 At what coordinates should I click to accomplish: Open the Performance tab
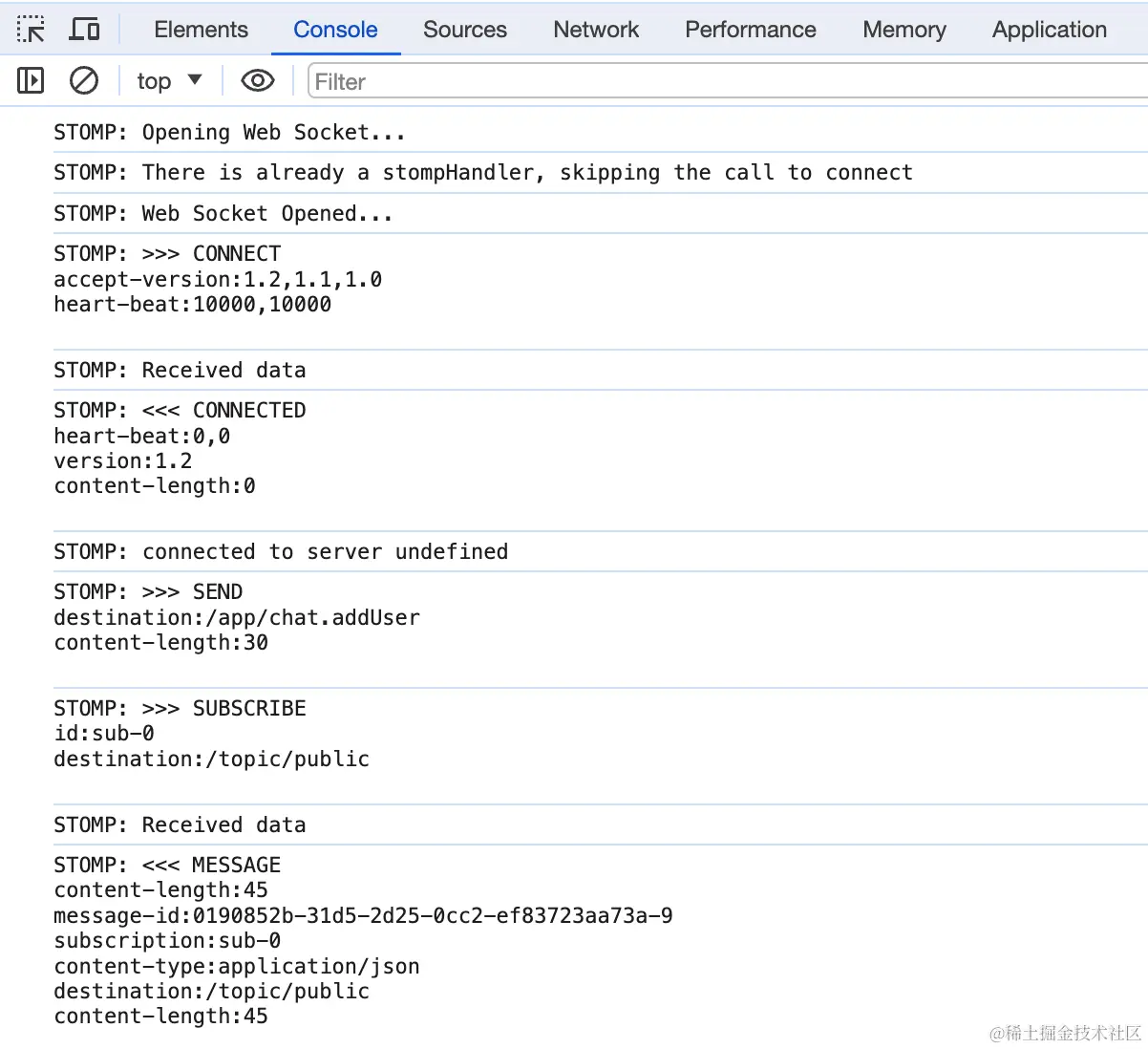pos(751,30)
